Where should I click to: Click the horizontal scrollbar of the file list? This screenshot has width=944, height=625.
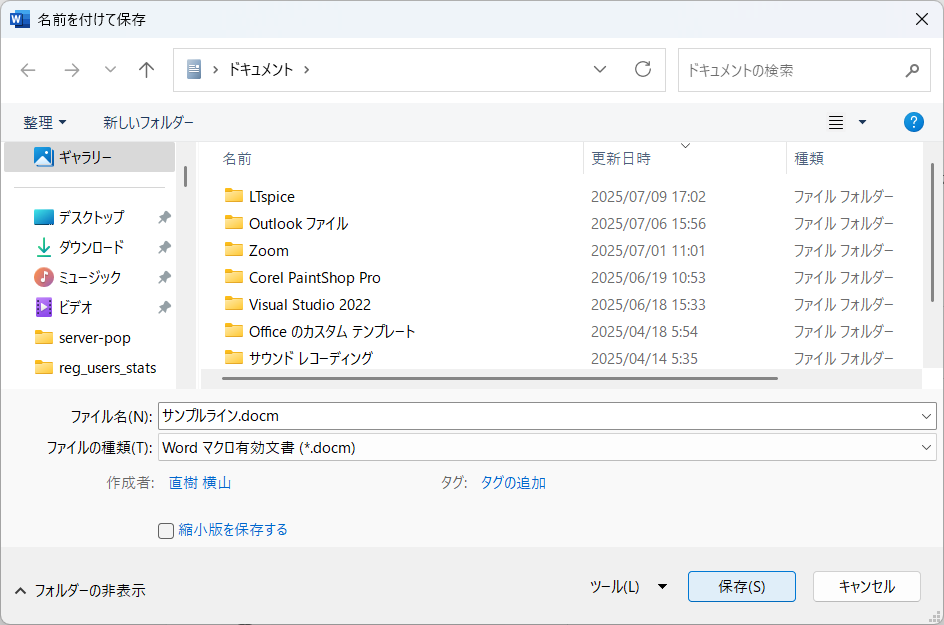500,379
